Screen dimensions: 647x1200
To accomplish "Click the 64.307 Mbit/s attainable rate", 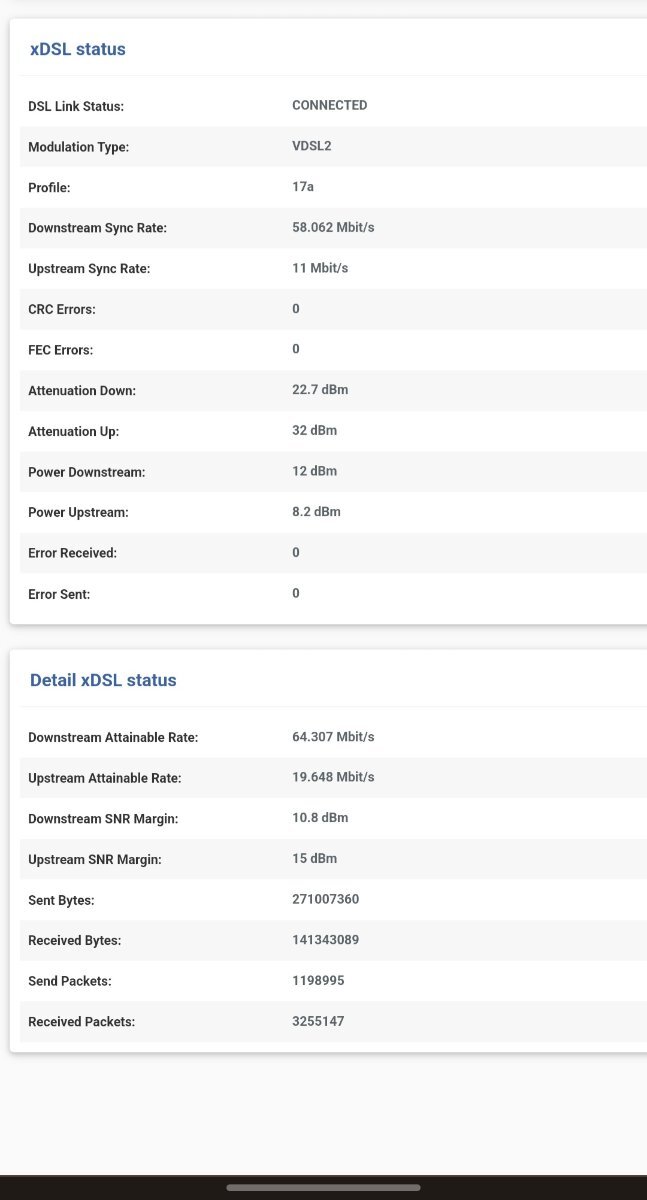I will click(333, 737).
